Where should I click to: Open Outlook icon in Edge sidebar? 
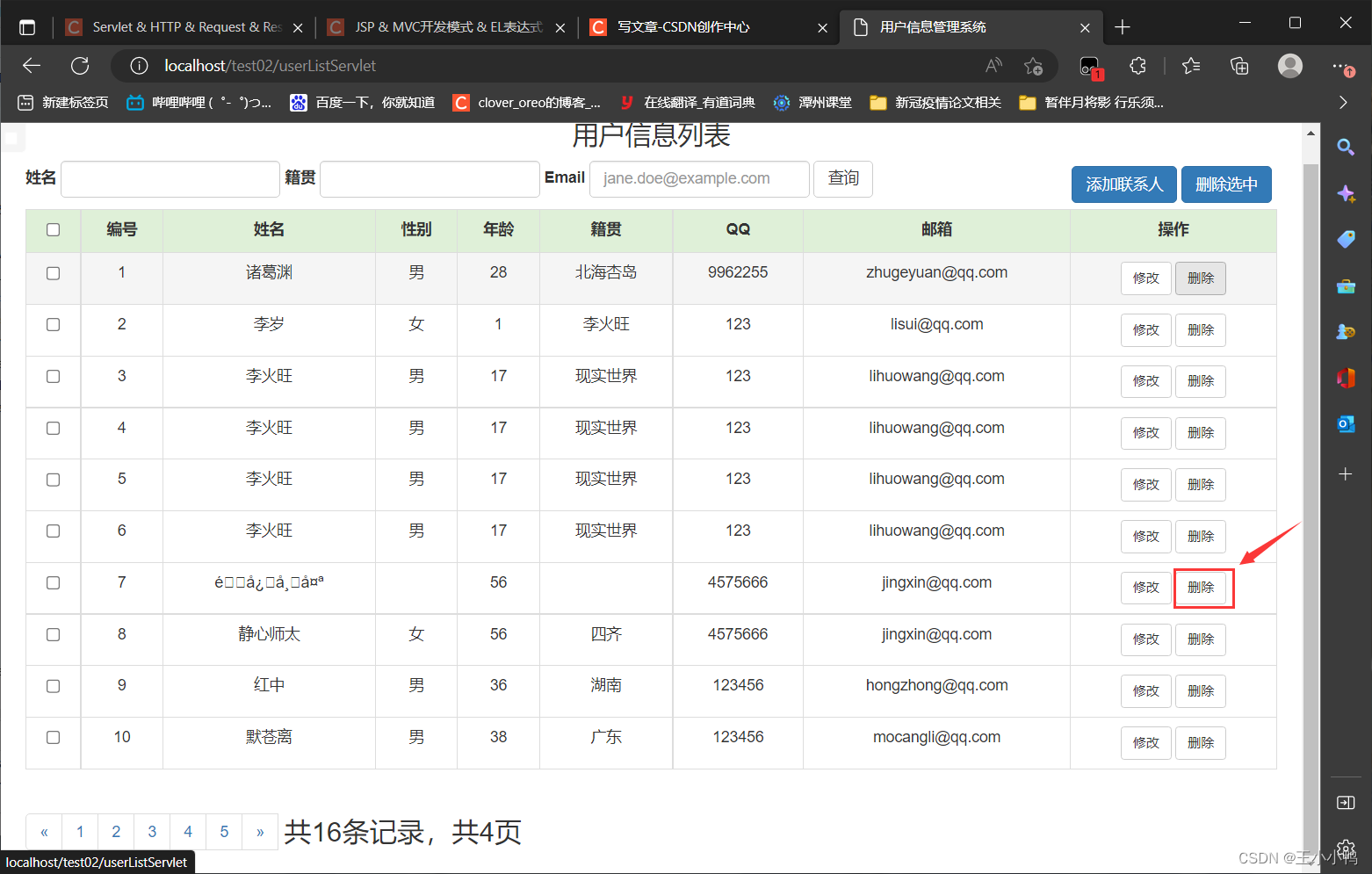1345,424
